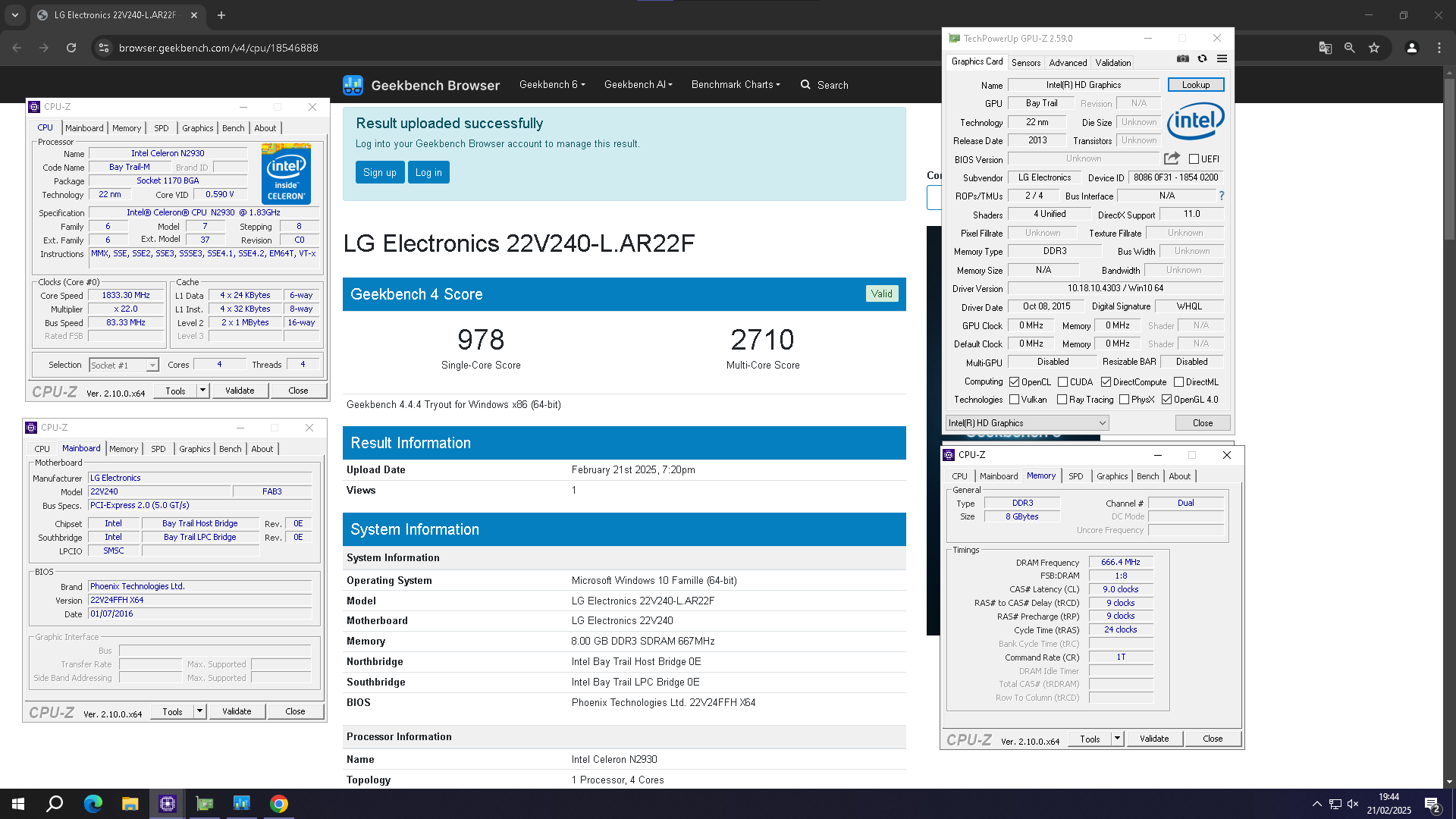
Task: Click the Close button in GPU-Z
Action: click(x=1203, y=423)
